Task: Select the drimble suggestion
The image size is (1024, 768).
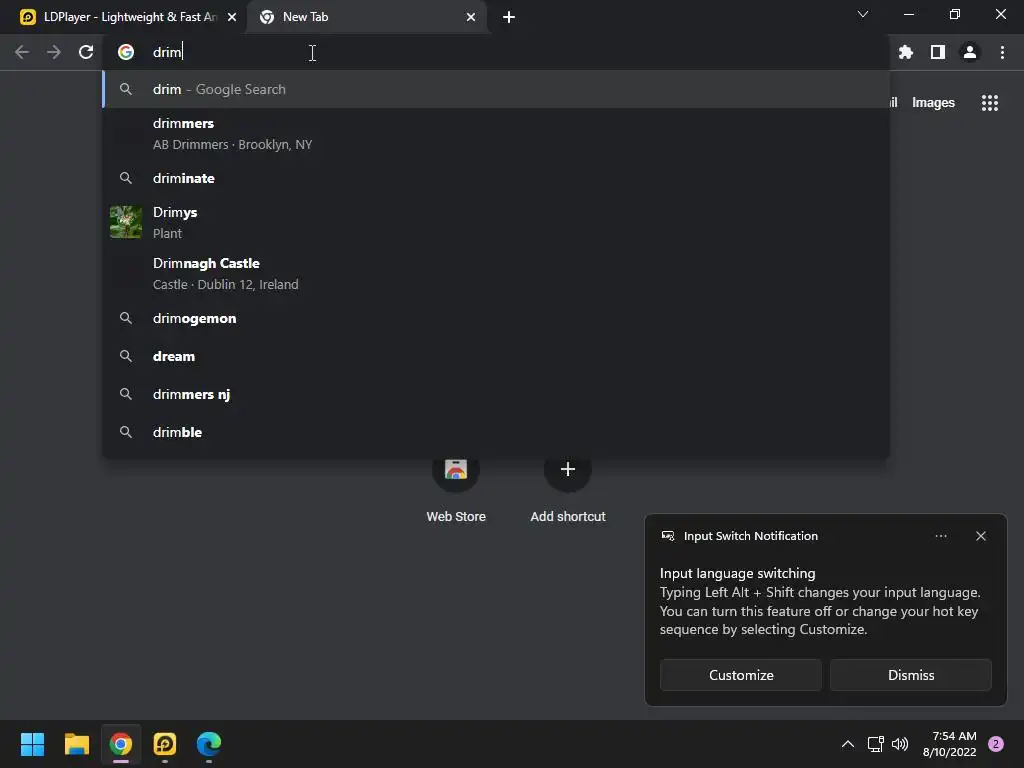Action: pyautogui.click(x=496, y=432)
